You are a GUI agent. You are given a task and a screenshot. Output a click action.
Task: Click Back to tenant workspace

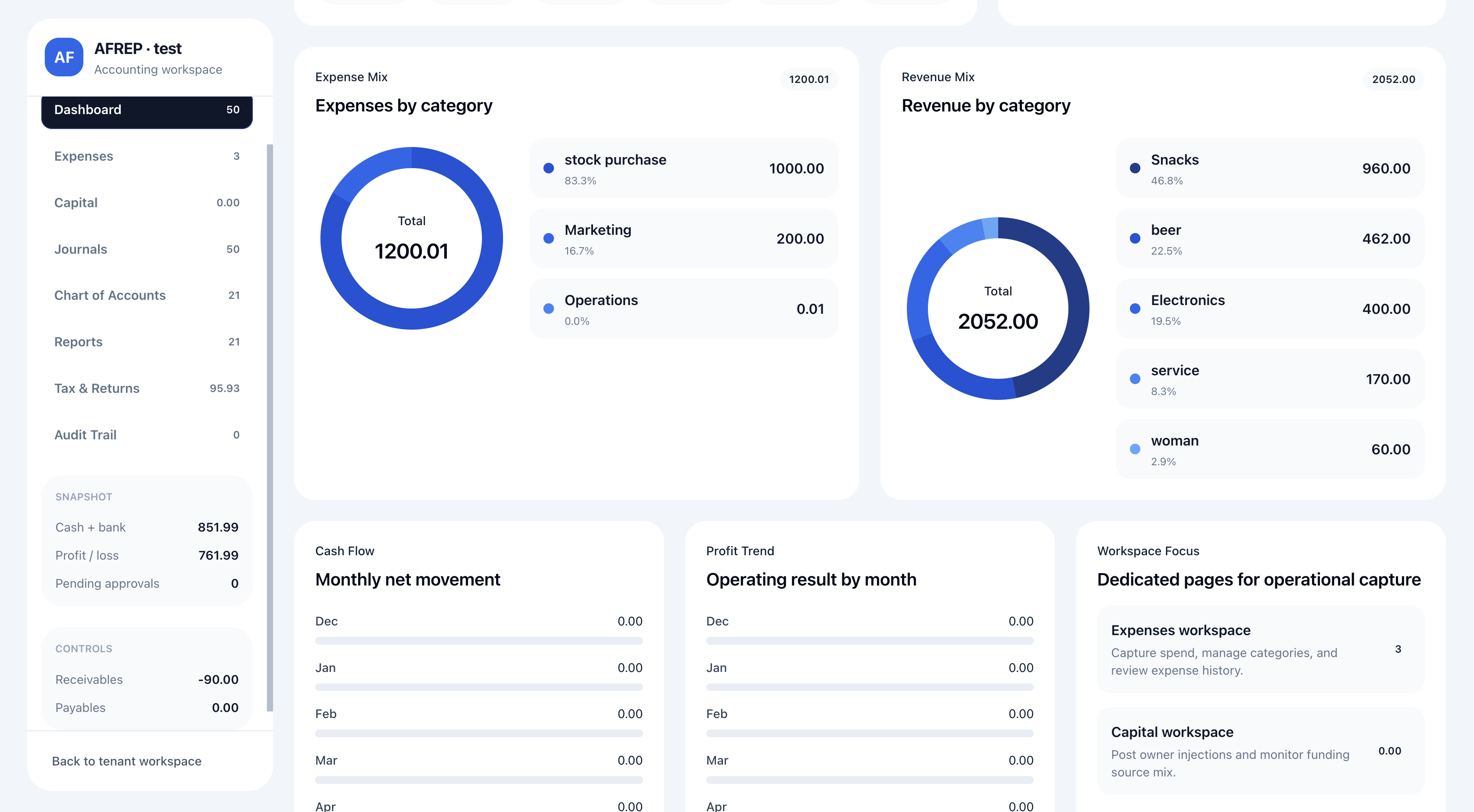(x=126, y=761)
